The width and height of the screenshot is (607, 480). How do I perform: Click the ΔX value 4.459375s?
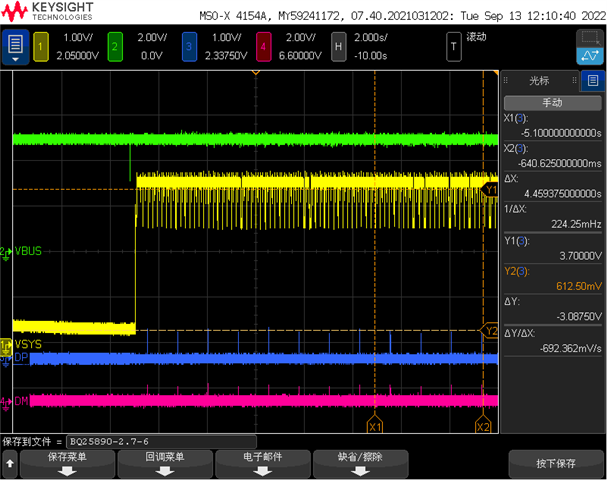[x=562, y=194]
